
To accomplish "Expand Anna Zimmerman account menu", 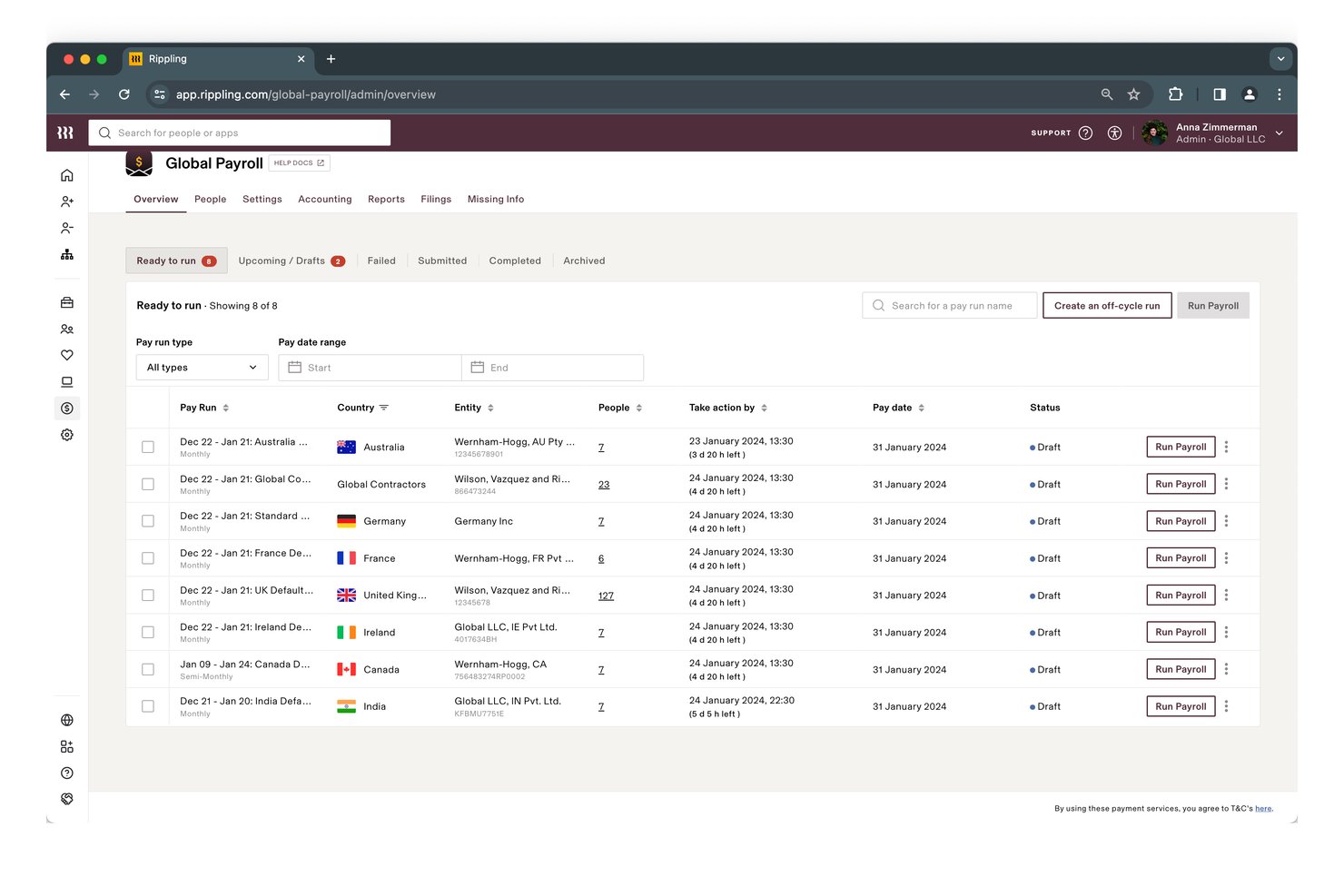I will [1279, 133].
